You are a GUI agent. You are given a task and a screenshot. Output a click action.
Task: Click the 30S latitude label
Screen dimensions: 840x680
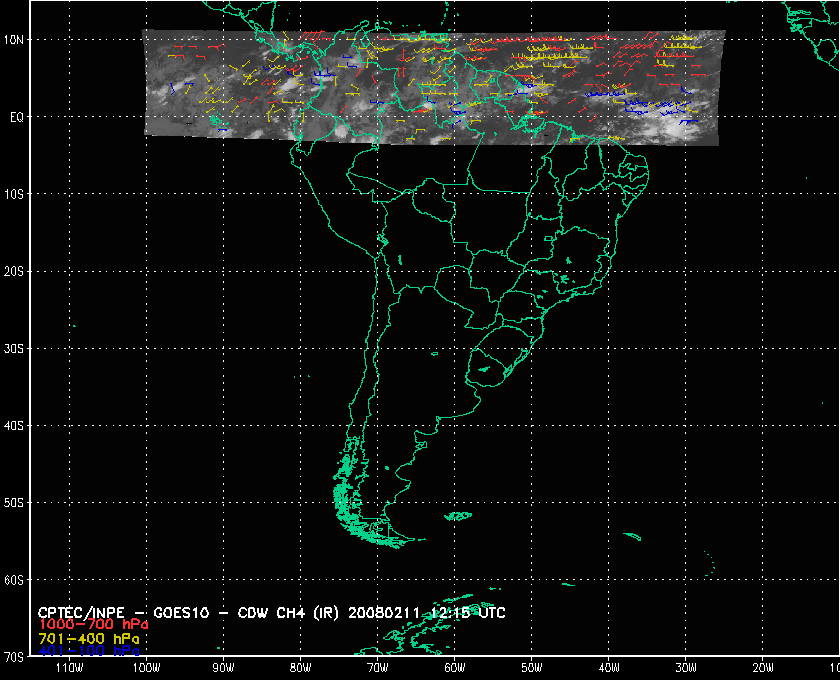(x=14, y=348)
